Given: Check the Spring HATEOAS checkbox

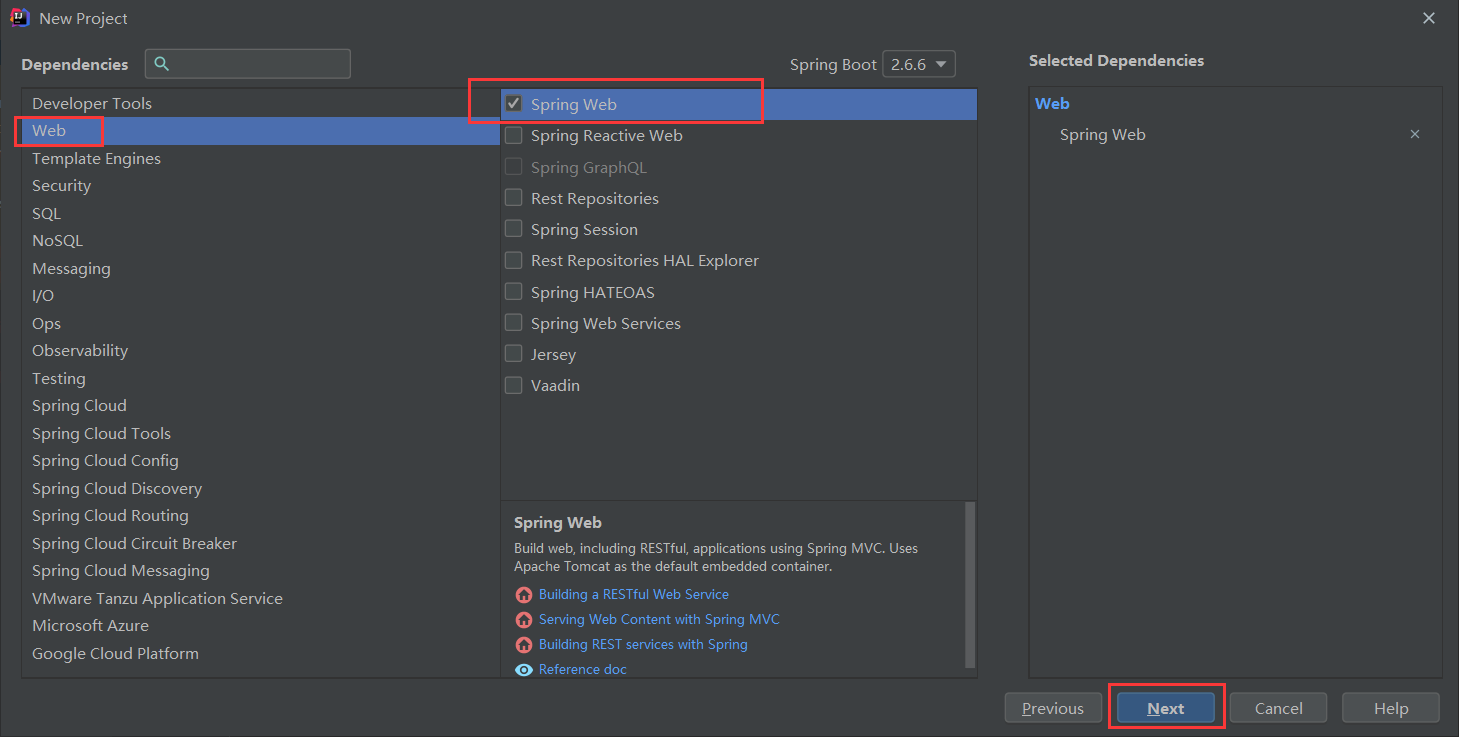Looking at the screenshot, I should tap(514, 292).
